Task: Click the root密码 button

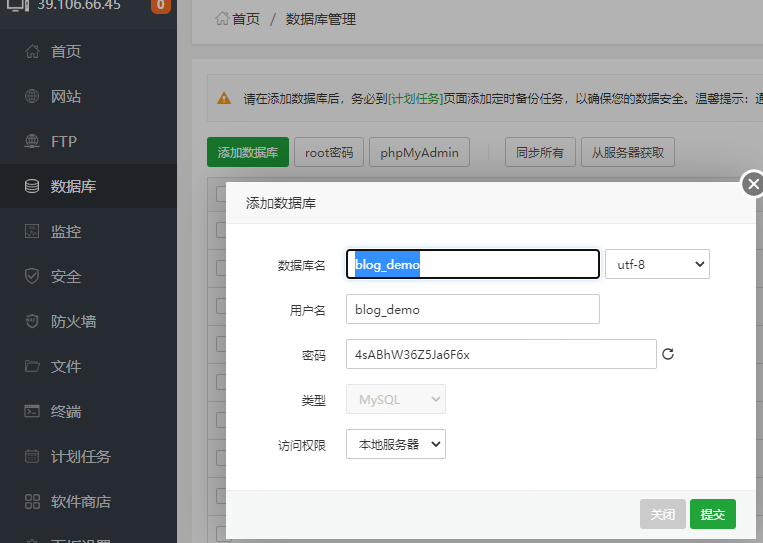Action: 329,152
